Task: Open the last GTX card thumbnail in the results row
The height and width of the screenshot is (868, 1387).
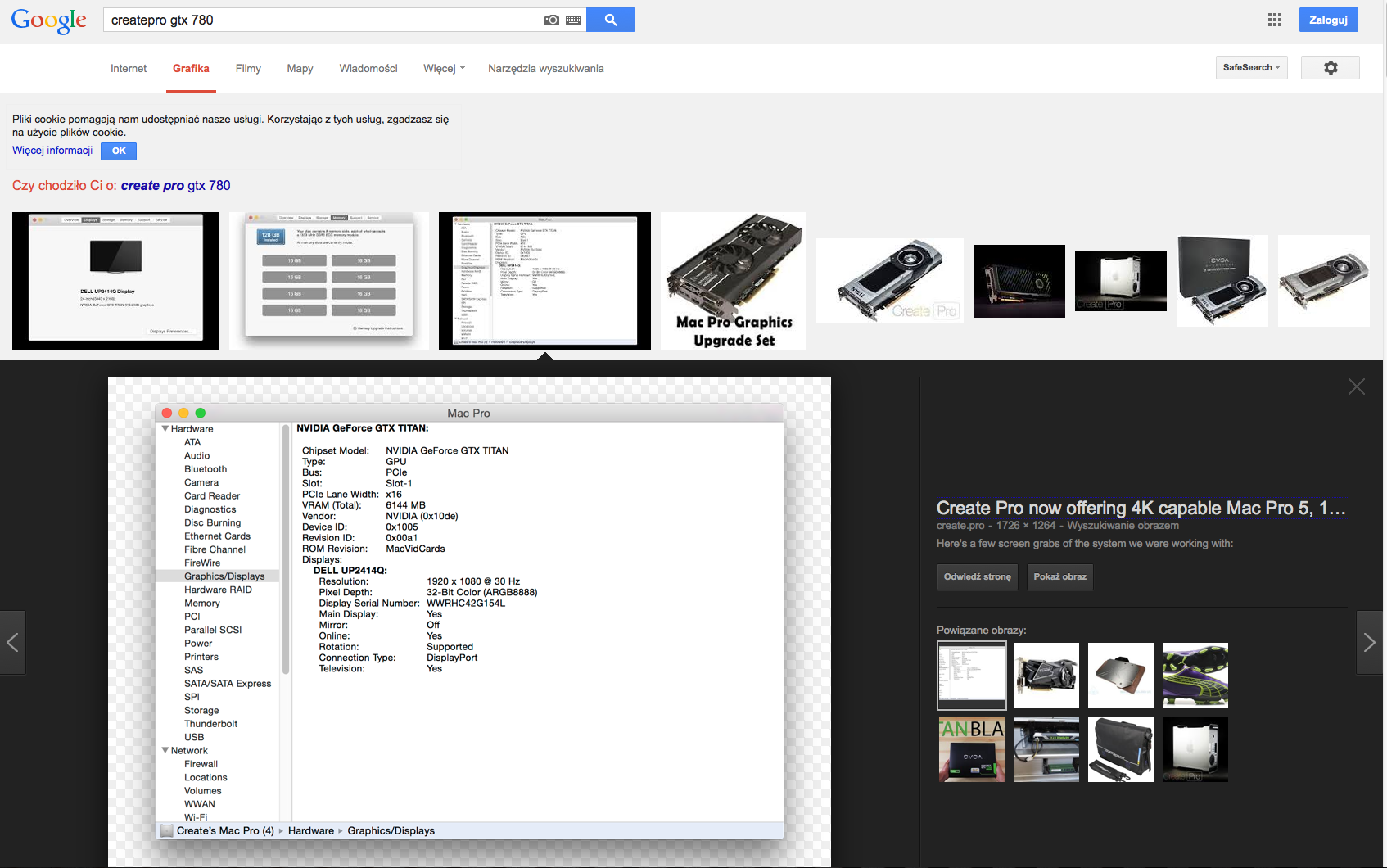Action: [x=1324, y=281]
